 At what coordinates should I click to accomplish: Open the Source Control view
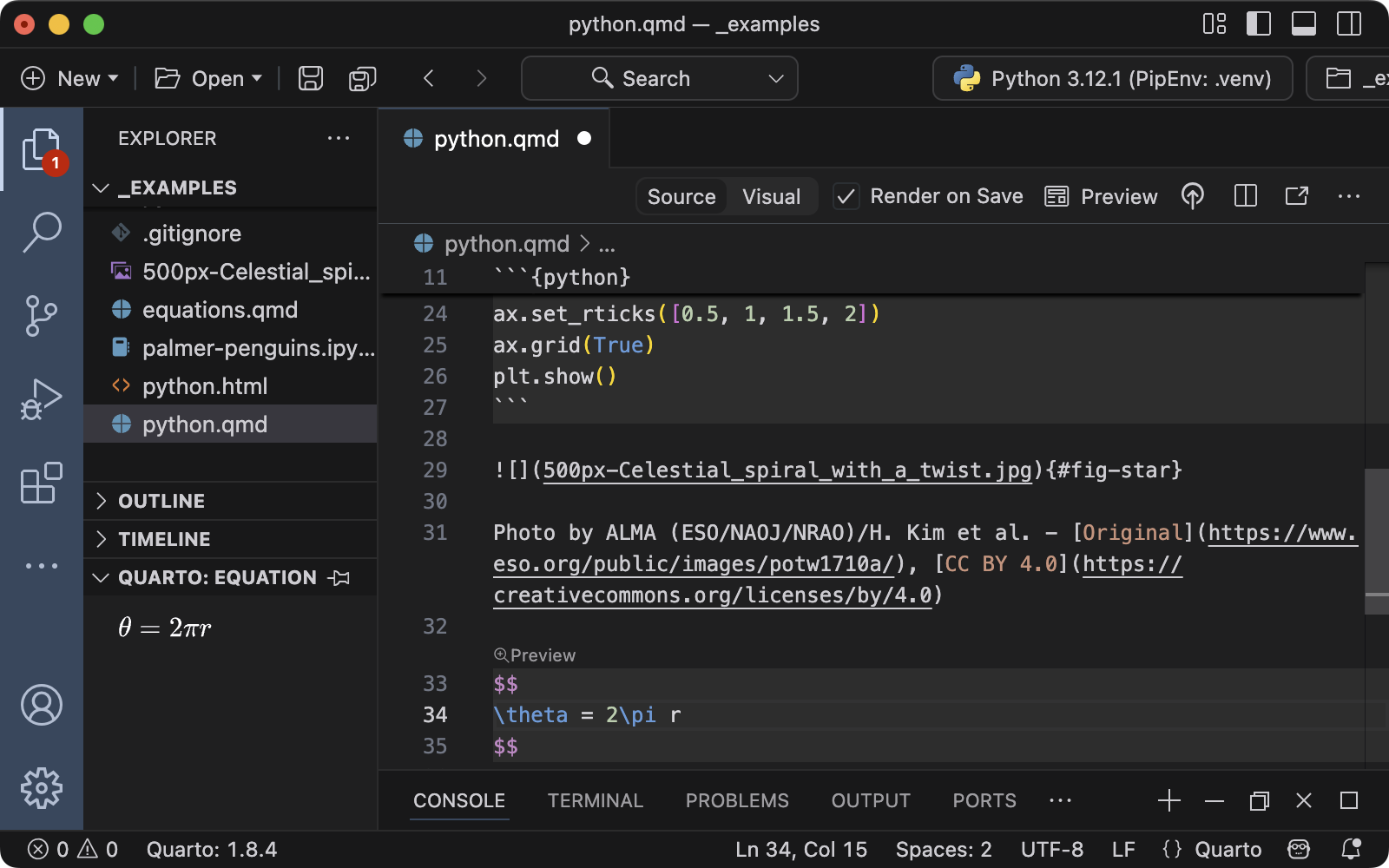tap(41, 316)
